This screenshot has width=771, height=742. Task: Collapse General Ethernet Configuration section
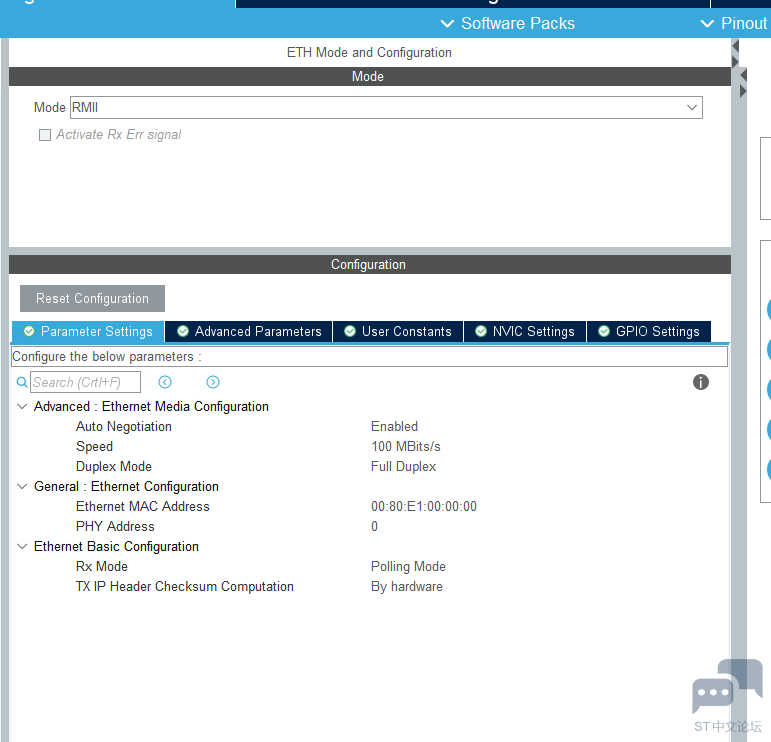(x=22, y=487)
